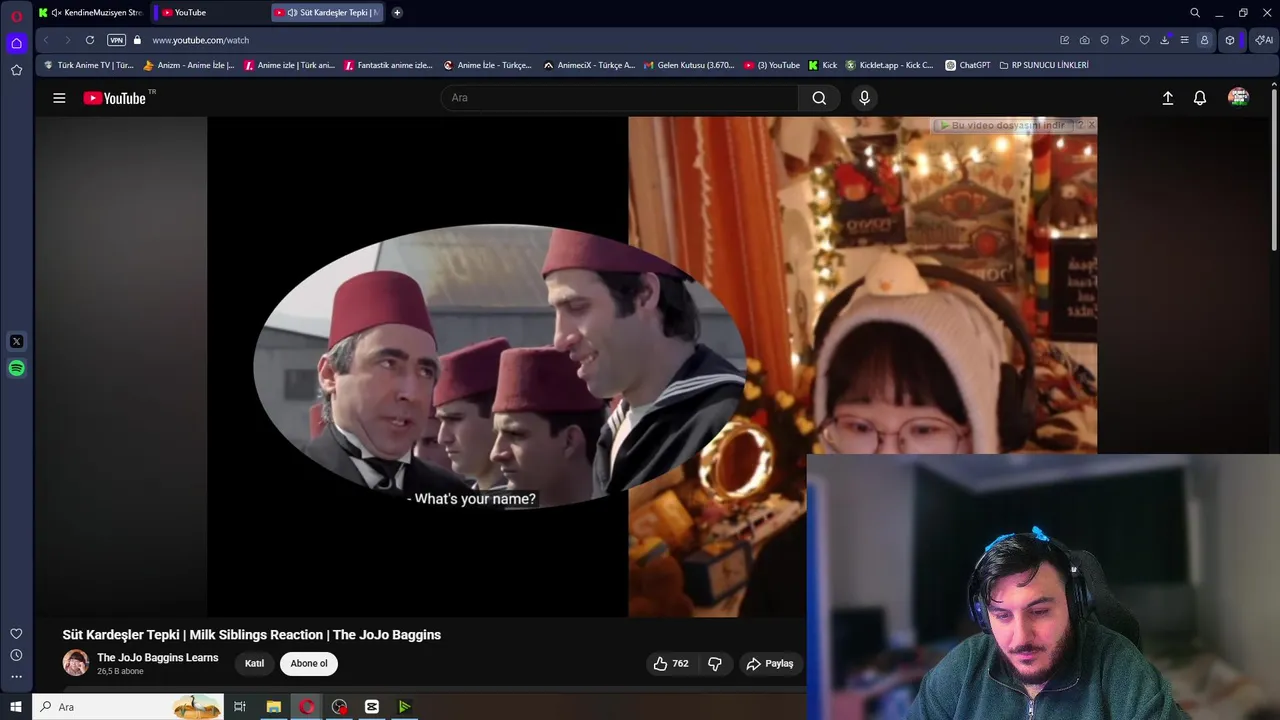Open Türk Anime TV bookmark
This screenshot has height=720, width=1280.
pyautogui.click(x=89, y=65)
